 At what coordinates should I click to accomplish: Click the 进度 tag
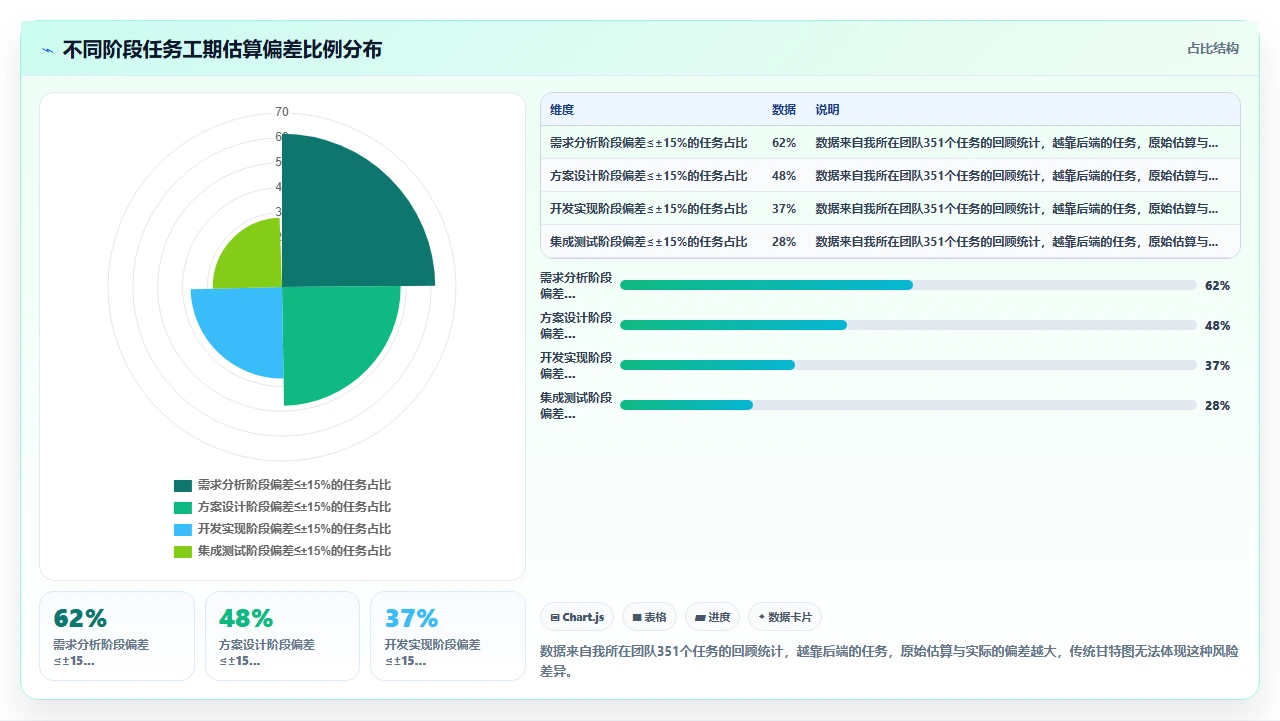[712, 617]
